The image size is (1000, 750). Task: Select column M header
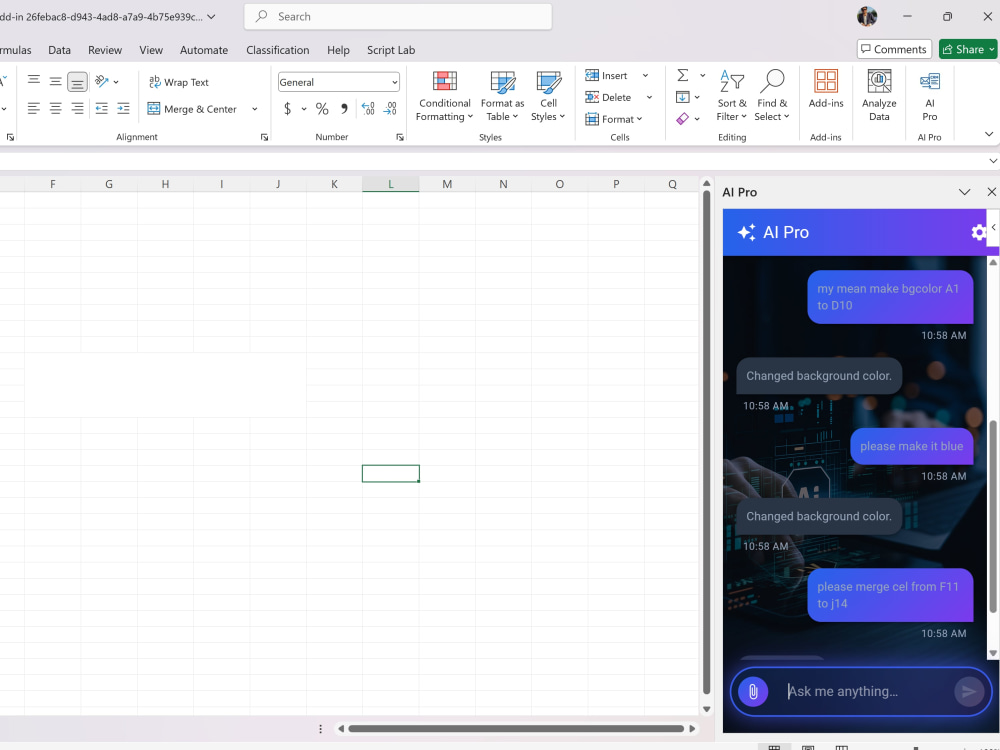click(447, 184)
